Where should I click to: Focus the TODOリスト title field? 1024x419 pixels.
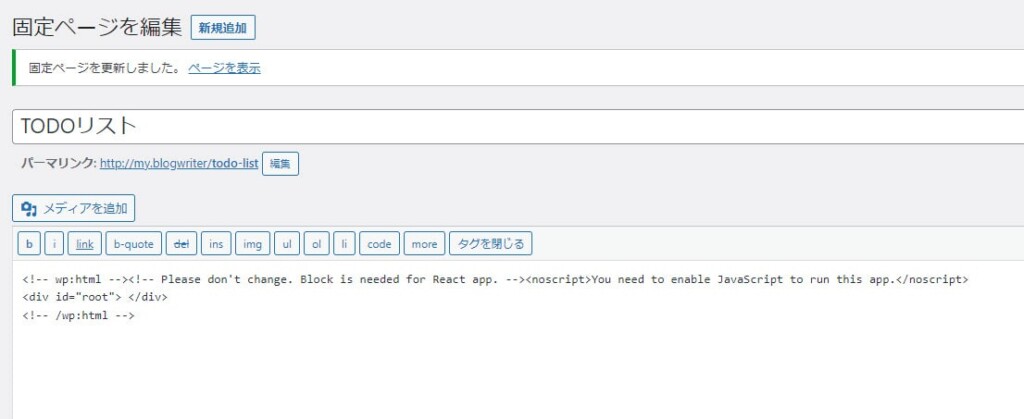[x=518, y=127]
